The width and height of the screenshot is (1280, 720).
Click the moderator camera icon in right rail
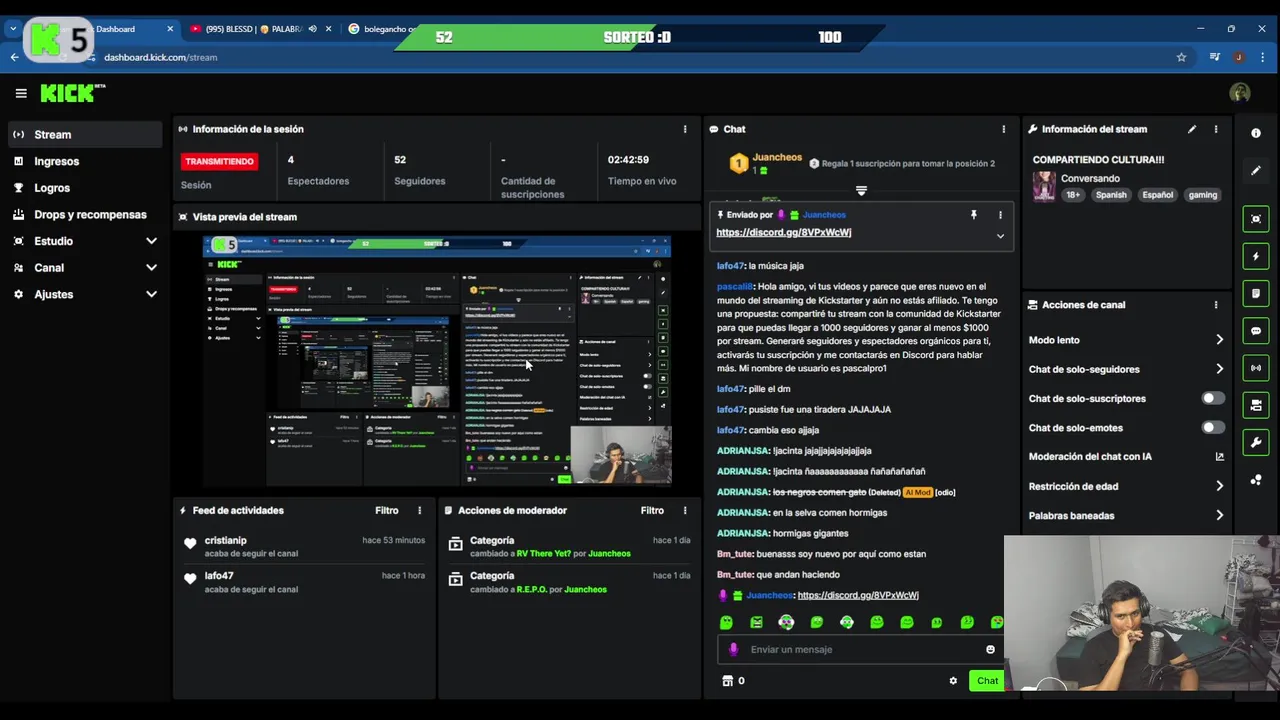coord(1256,405)
